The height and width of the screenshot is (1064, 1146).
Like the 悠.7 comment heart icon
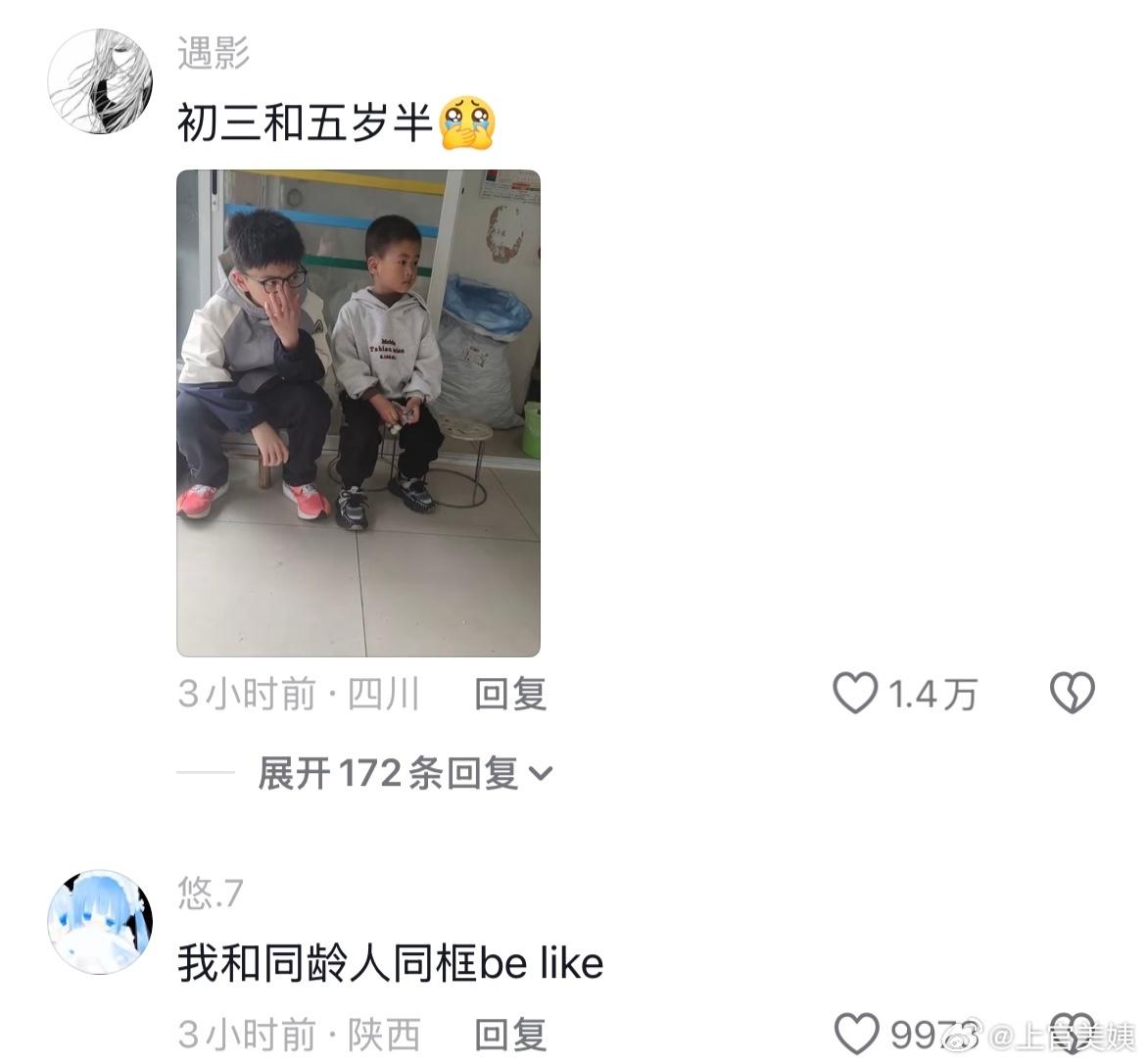[x=856, y=1034]
